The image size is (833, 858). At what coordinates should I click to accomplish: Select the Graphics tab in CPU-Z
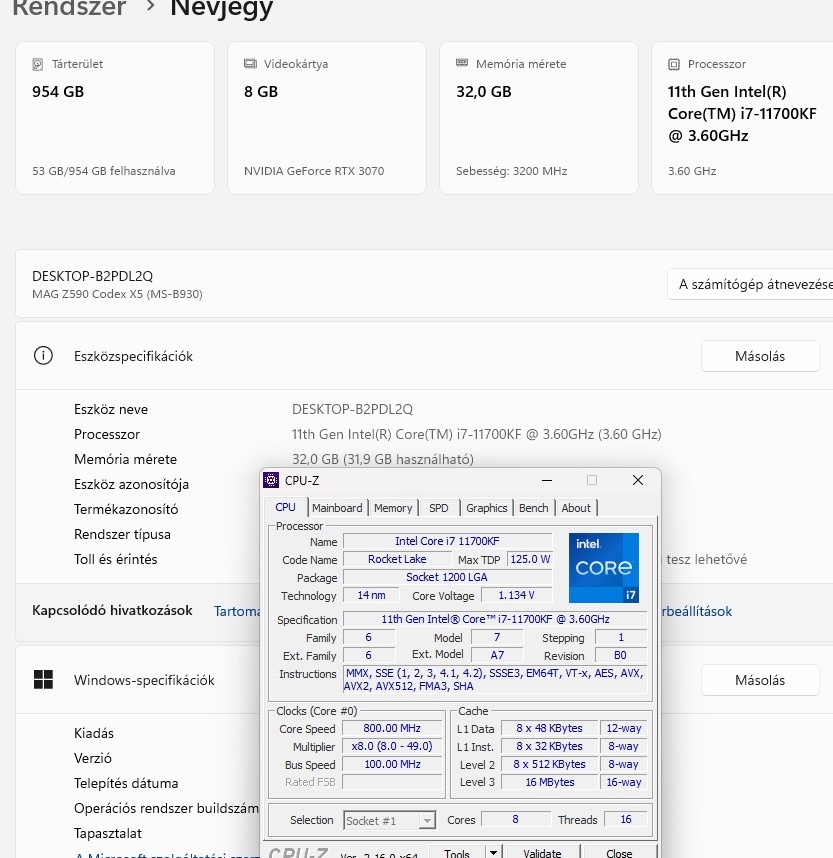click(487, 508)
